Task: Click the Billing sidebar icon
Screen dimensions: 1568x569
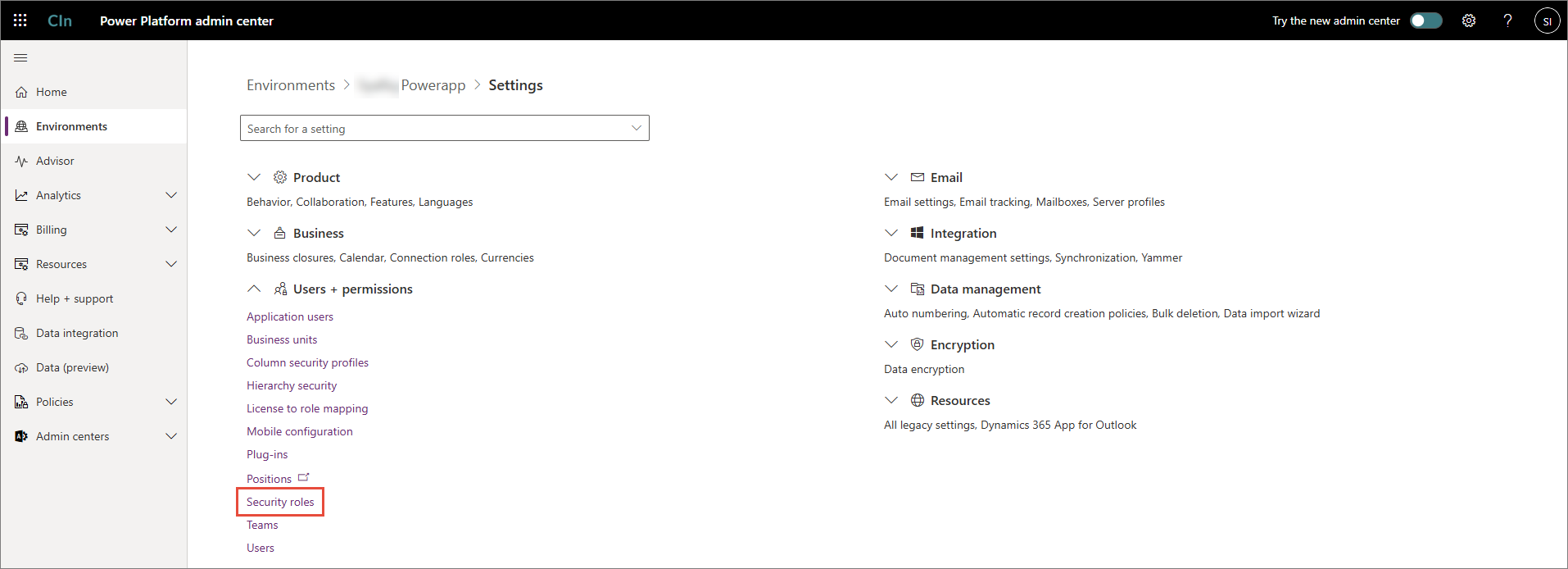Action: tap(21, 230)
